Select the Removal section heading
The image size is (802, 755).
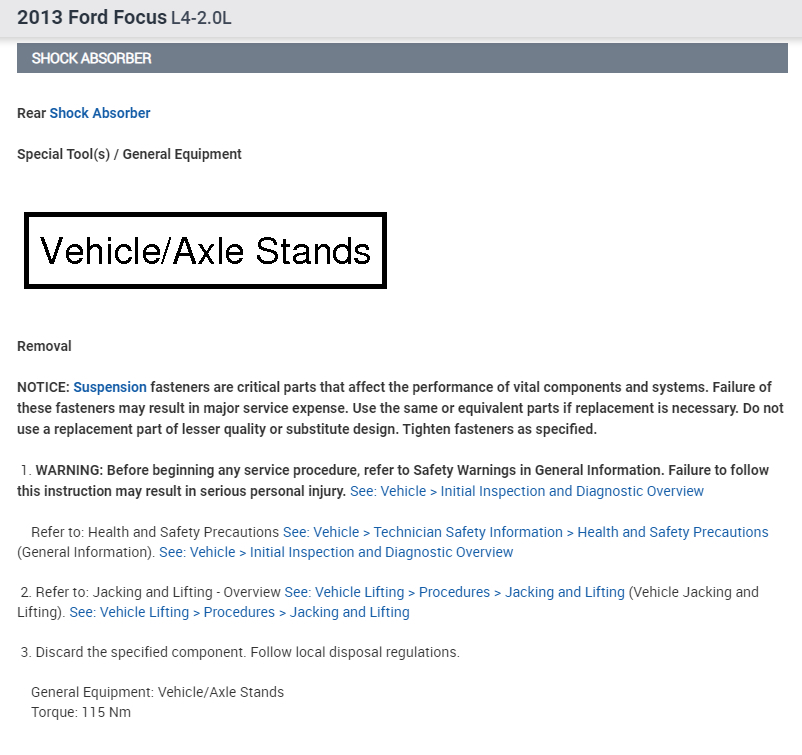pos(44,346)
